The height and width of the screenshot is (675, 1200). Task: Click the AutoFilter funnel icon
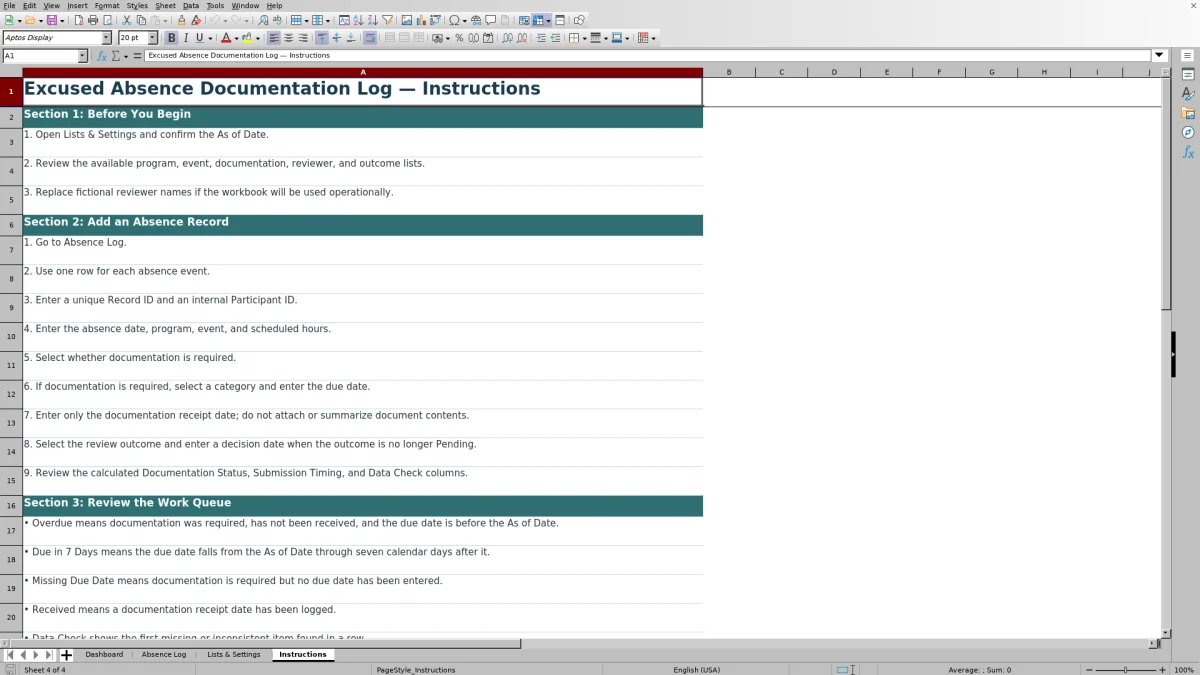[x=387, y=20]
